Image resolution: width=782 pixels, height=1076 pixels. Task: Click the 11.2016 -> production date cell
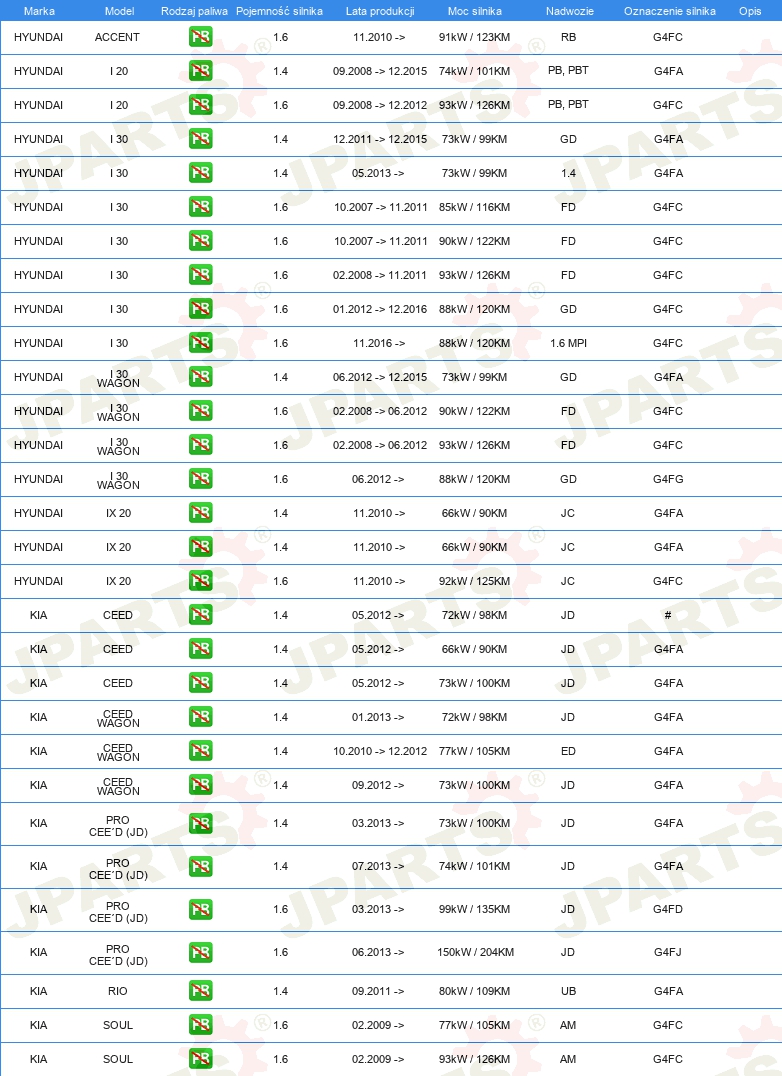point(379,343)
